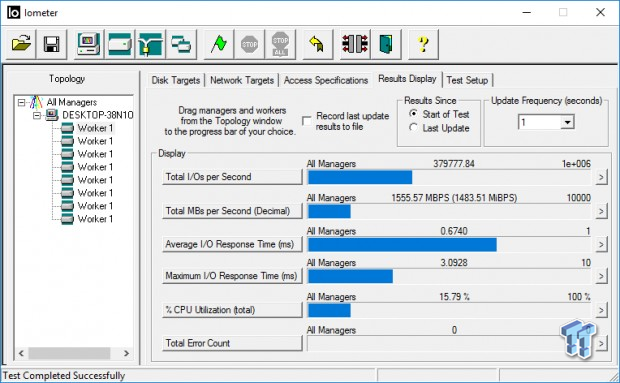Expand CPU Utilization details arrow
The height and width of the screenshot is (383, 620).
601,310
